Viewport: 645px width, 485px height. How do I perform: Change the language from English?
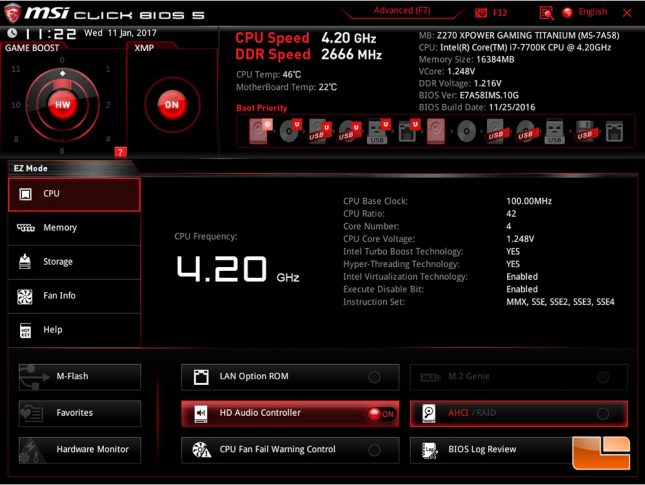pyautogui.click(x=593, y=12)
